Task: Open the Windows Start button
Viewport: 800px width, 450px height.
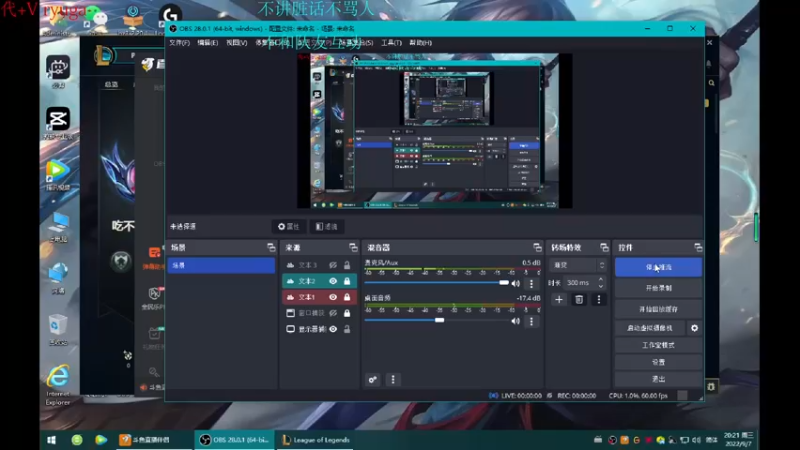Action: click(52, 440)
